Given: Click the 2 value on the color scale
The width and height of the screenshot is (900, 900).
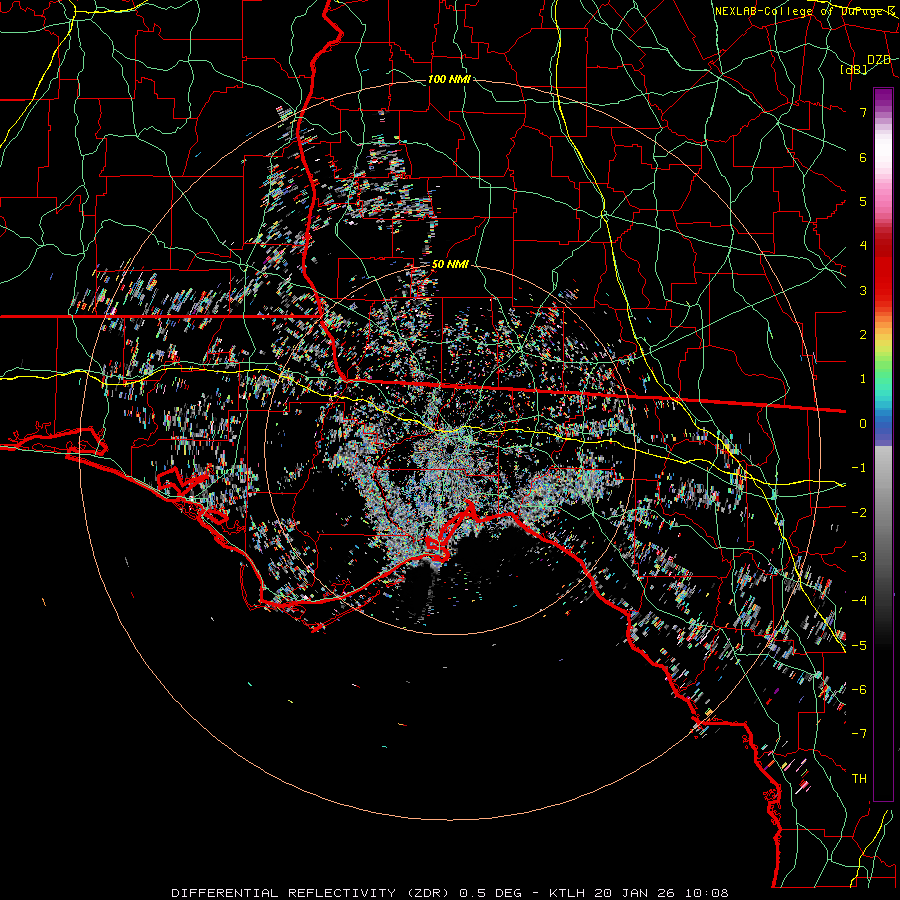Looking at the screenshot, I should coord(863,335).
